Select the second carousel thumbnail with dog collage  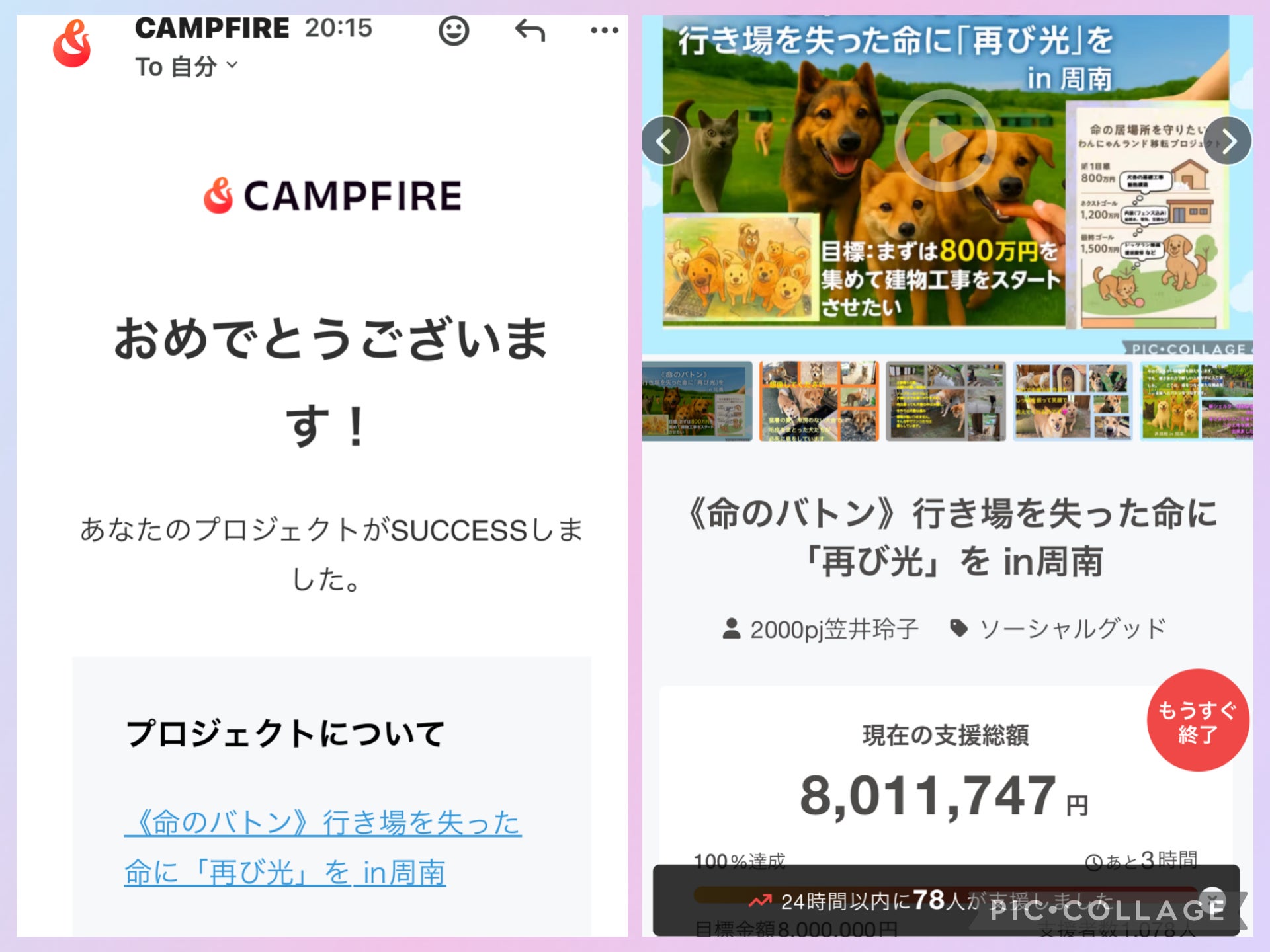tap(819, 401)
